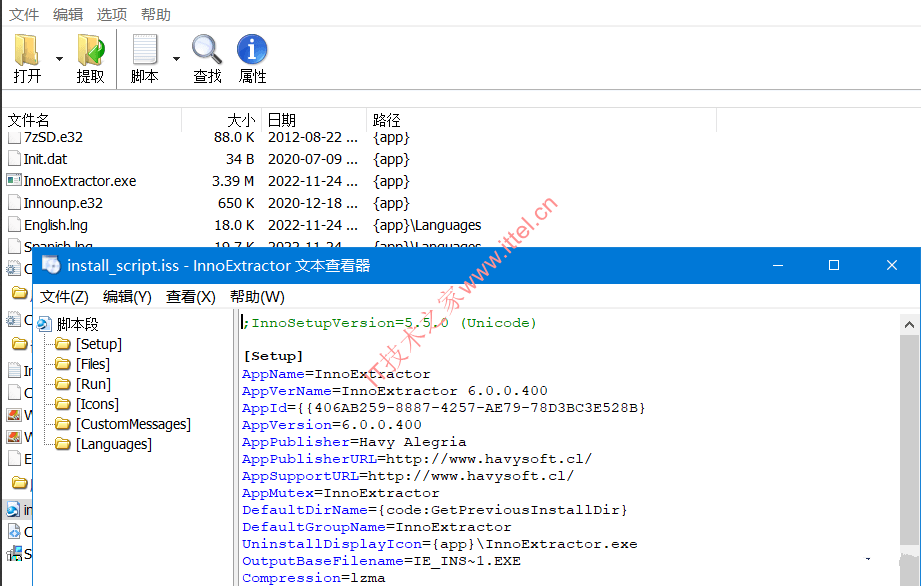Screen dimensions: 921x586
Task: Open the 帮助 menu in main window
Action: [x=156, y=14]
